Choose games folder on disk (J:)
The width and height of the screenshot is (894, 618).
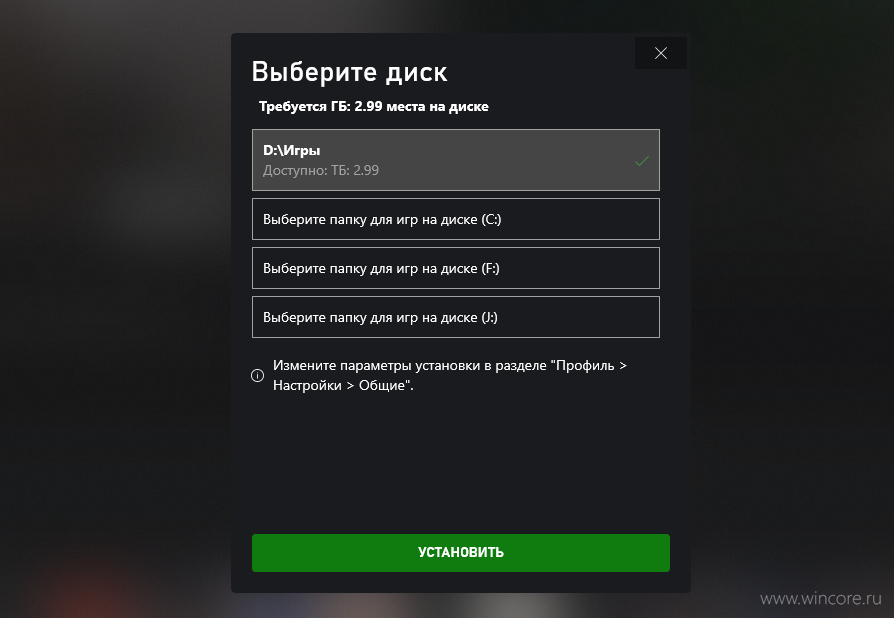tap(456, 317)
